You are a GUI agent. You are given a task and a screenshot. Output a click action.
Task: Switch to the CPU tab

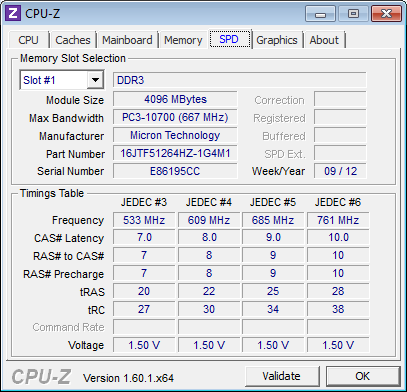[x=28, y=40]
